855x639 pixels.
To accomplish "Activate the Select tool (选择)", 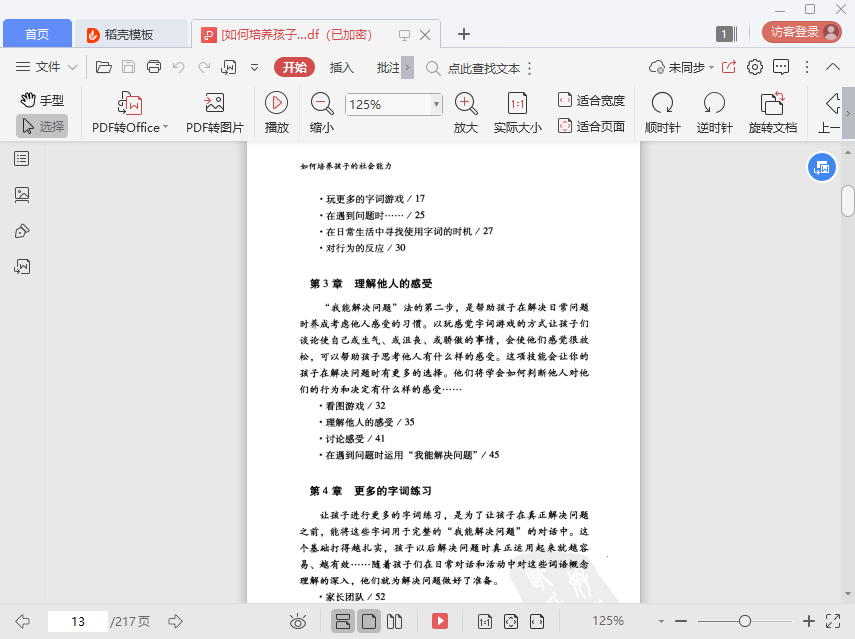I will 42,126.
